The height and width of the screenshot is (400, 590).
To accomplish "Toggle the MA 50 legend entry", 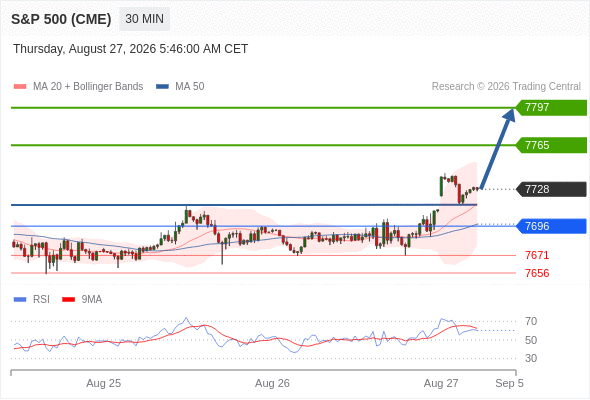I will pos(180,86).
